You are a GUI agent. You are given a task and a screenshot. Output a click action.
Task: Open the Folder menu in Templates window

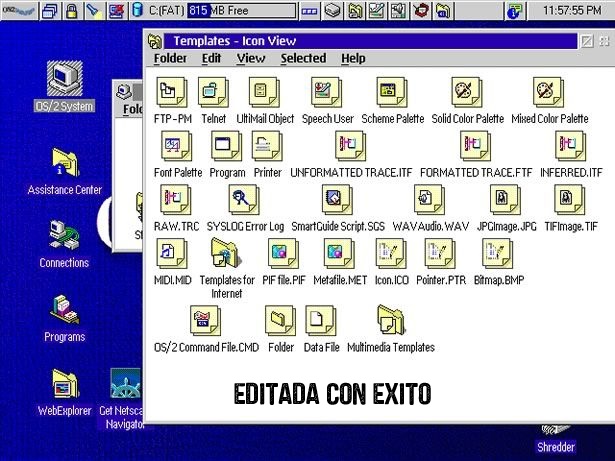click(170, 58)
